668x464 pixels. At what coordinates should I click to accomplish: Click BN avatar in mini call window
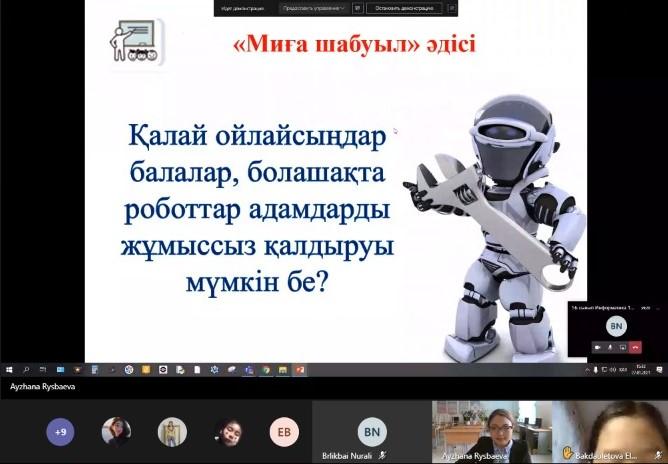tap(616, 326)
